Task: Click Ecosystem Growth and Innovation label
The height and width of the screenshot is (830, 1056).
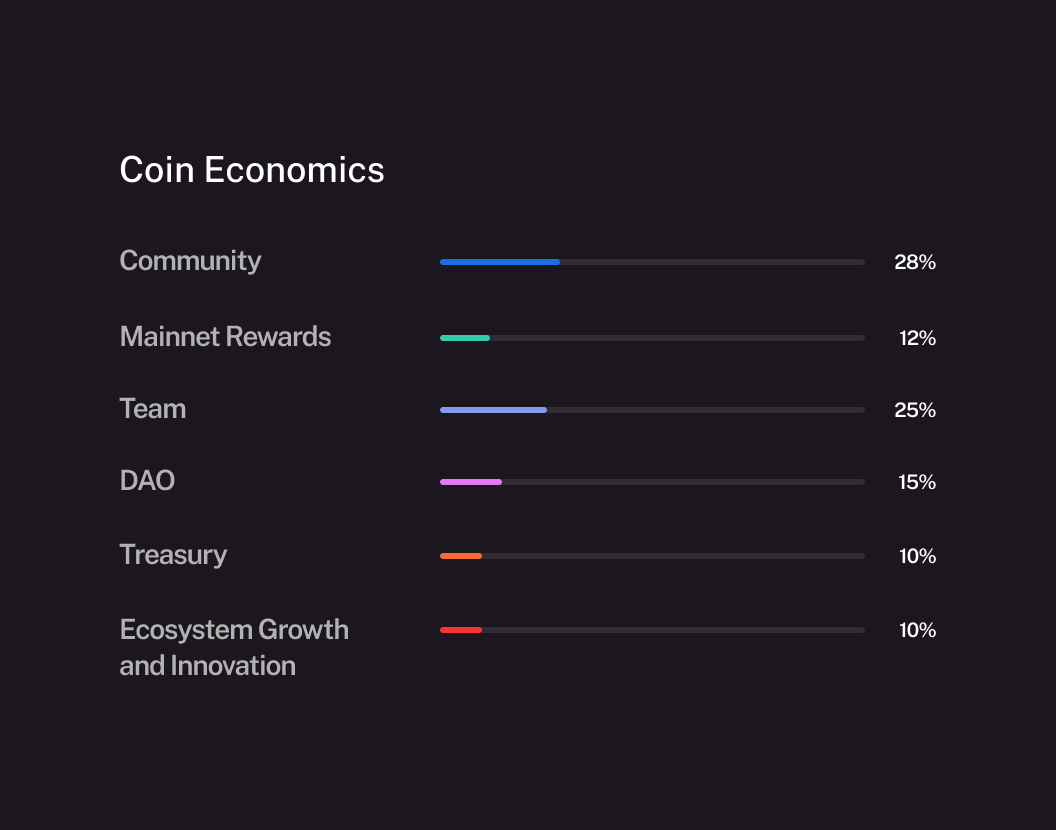Action: (x=234, y=647)
